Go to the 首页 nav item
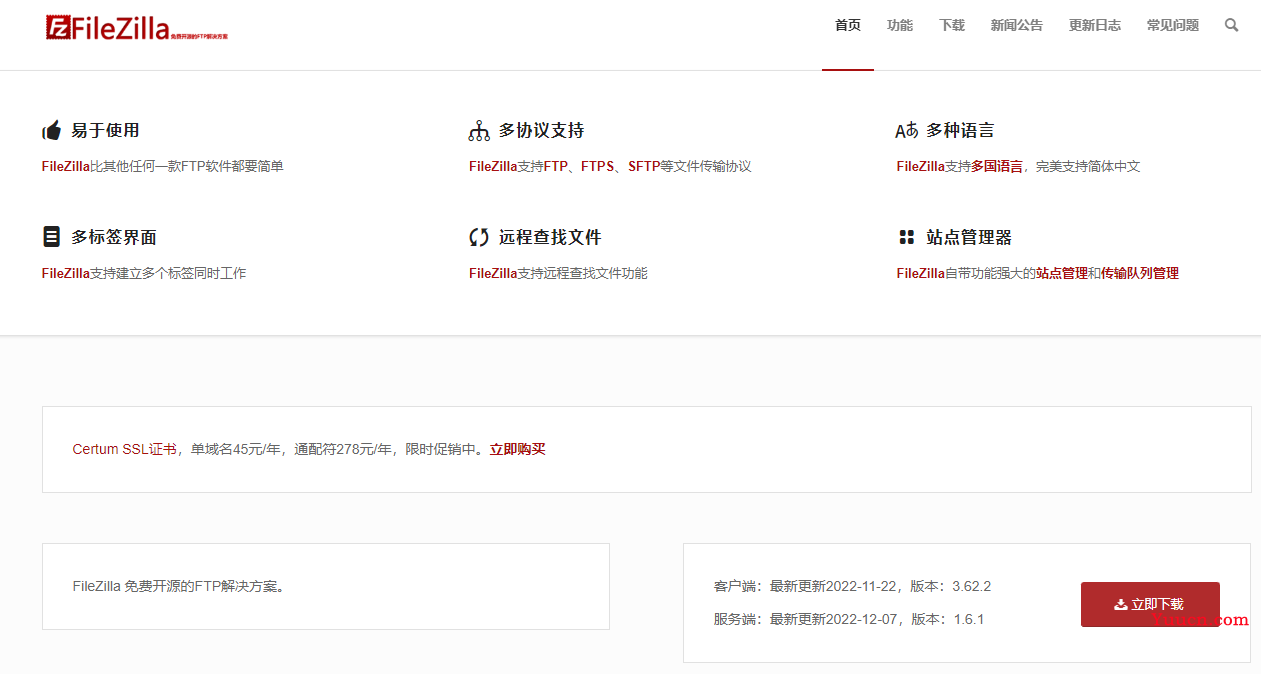1261x674 pixels. coord(848,25)
